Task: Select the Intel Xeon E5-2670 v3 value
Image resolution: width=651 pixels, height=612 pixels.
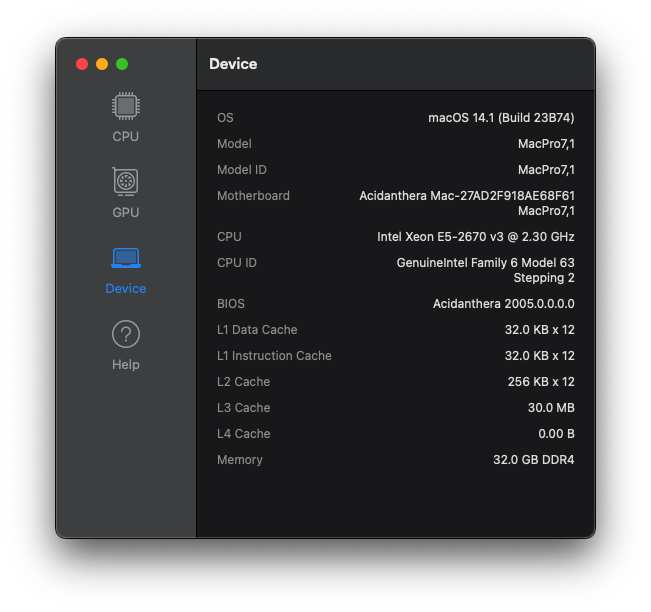Action: (x=475, y=237)
